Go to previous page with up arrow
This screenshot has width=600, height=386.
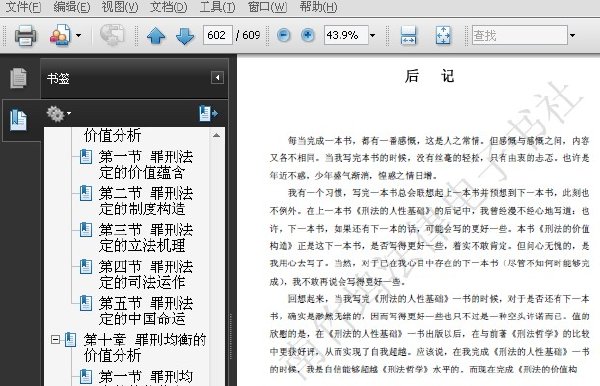(156, 36)
